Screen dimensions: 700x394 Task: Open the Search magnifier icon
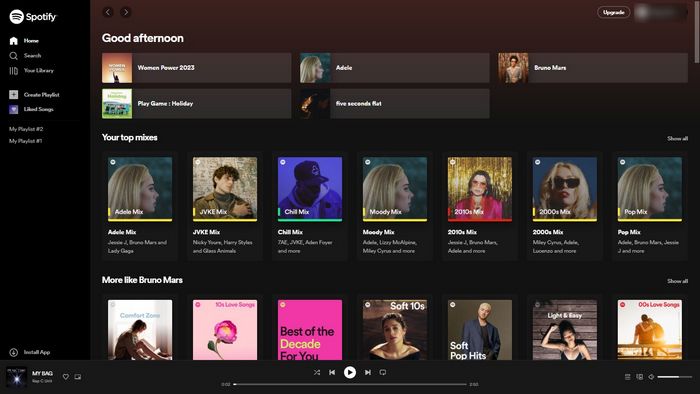[13, 56]
